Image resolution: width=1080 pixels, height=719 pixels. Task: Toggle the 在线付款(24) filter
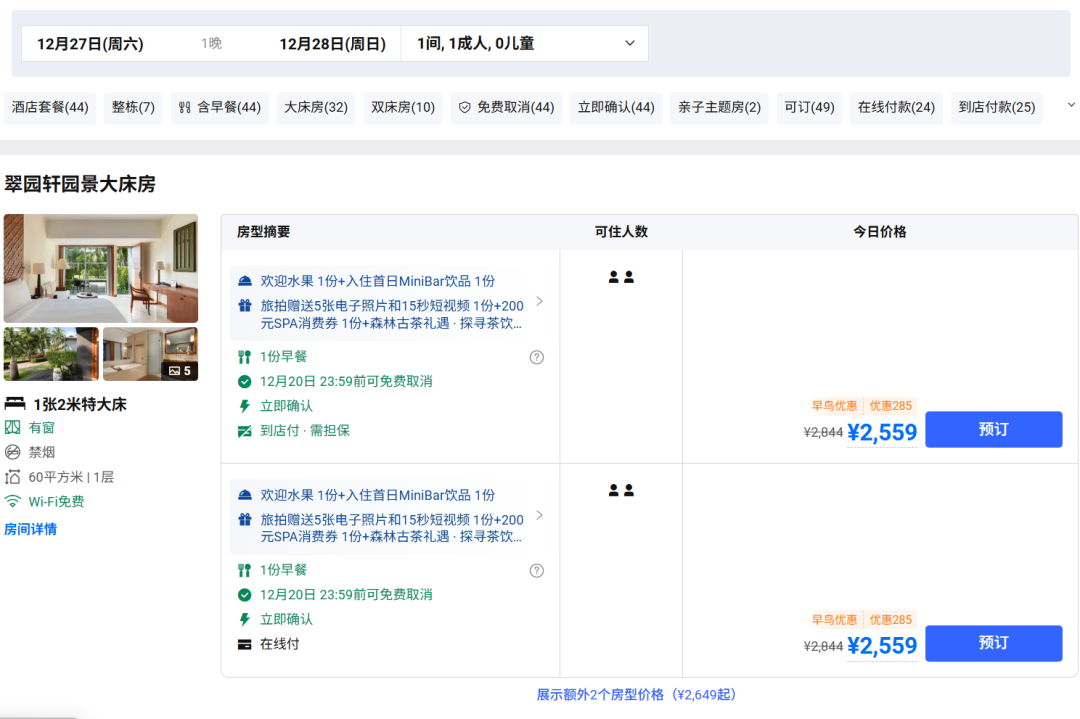(896, 107)
